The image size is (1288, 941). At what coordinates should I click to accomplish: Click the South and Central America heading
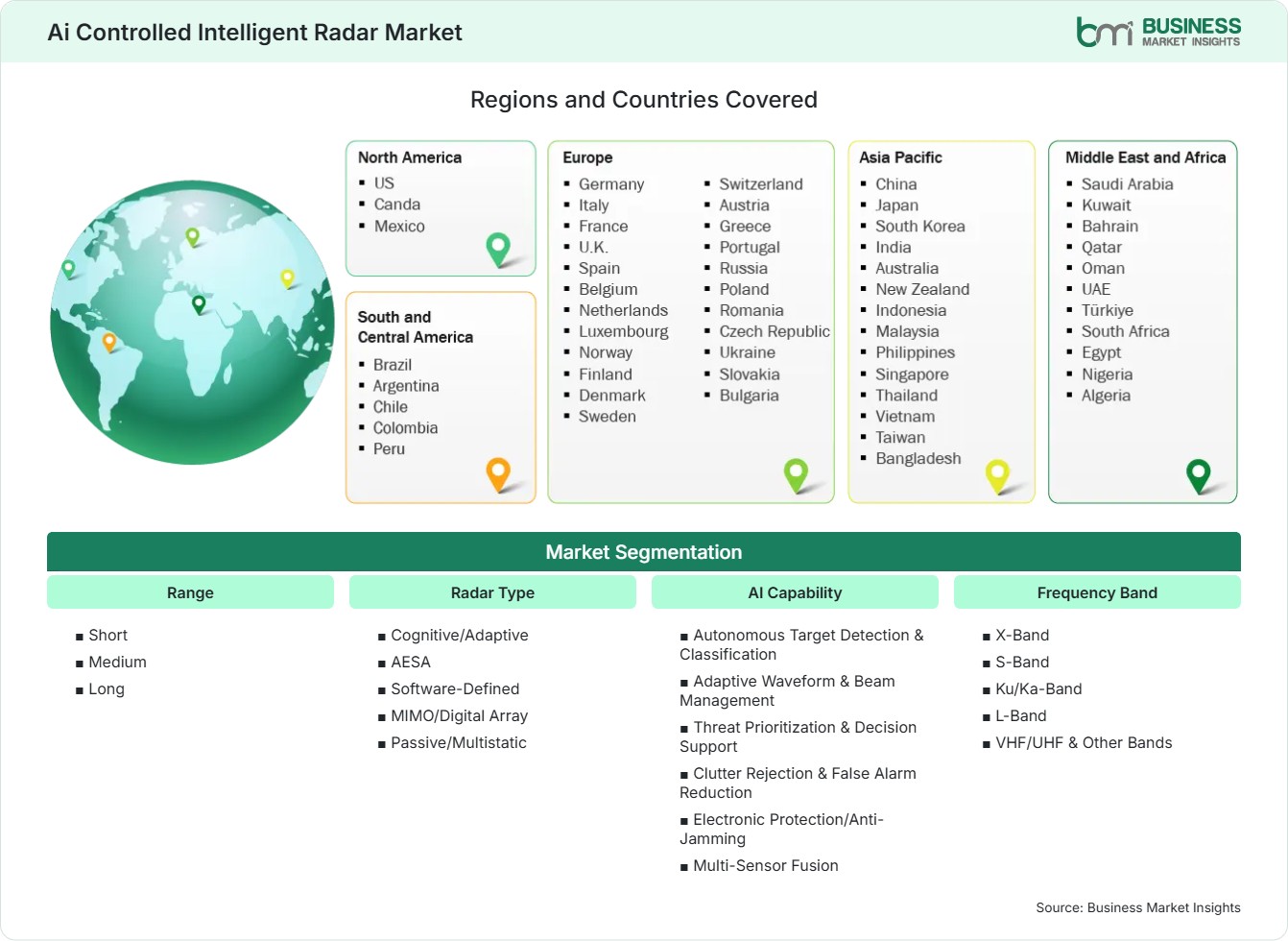pos(416,326)
